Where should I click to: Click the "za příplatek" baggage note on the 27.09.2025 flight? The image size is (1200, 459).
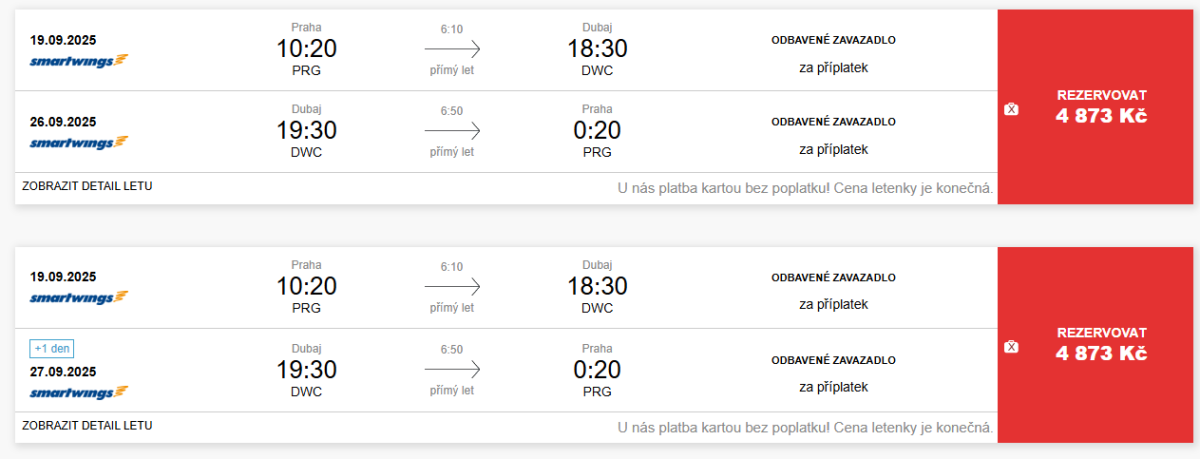[x=833, y=386]
